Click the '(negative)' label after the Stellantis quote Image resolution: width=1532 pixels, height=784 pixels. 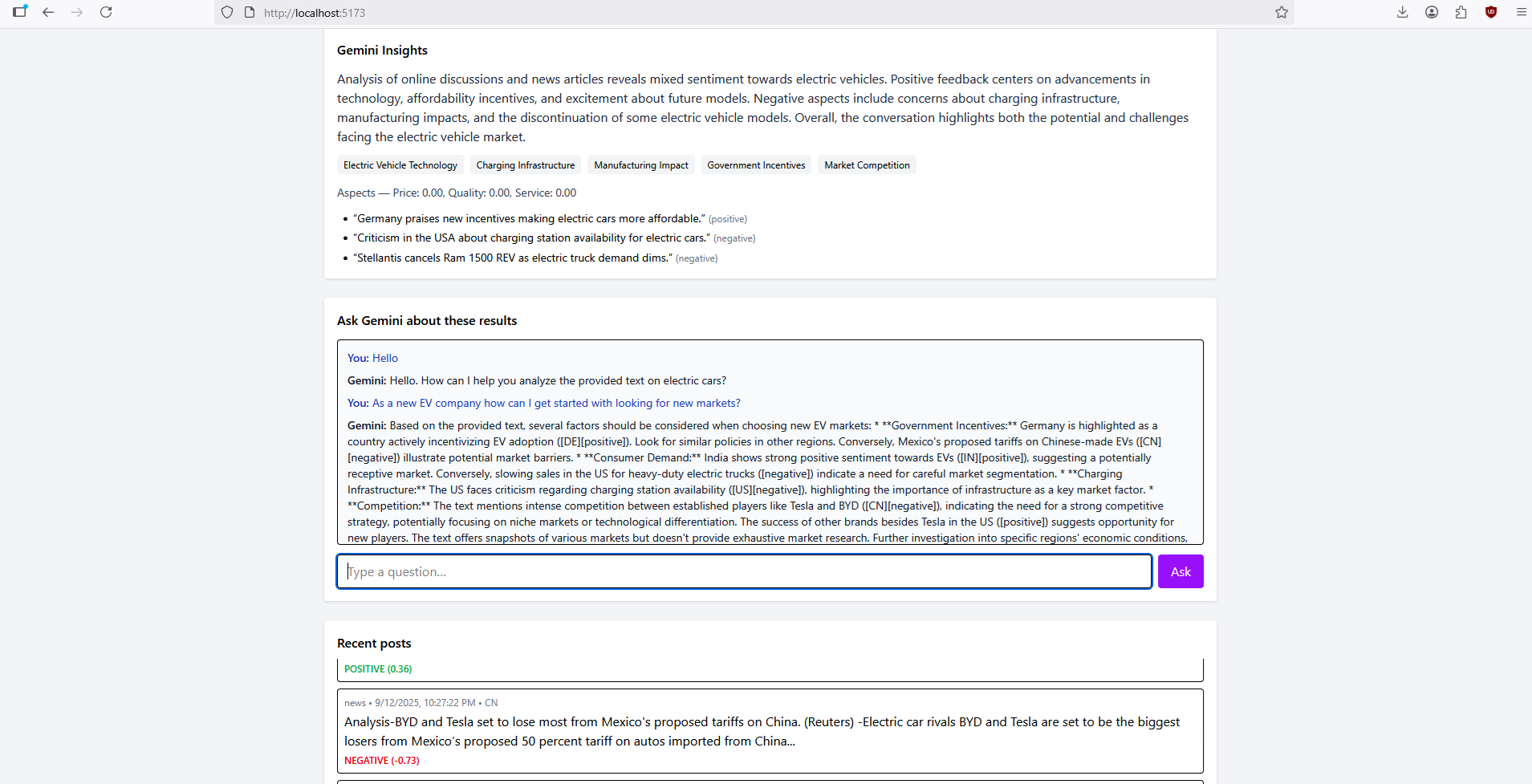[697, 258]
